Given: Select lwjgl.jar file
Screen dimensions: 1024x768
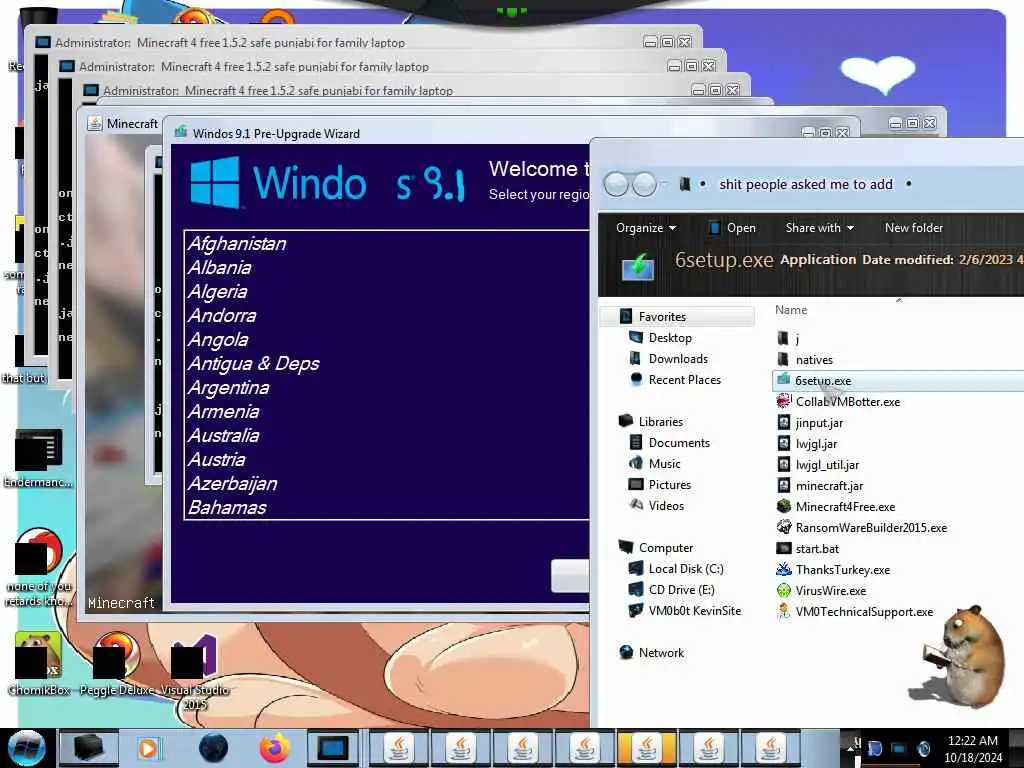Looking at the screenshot, I should (x=816, y=443).
